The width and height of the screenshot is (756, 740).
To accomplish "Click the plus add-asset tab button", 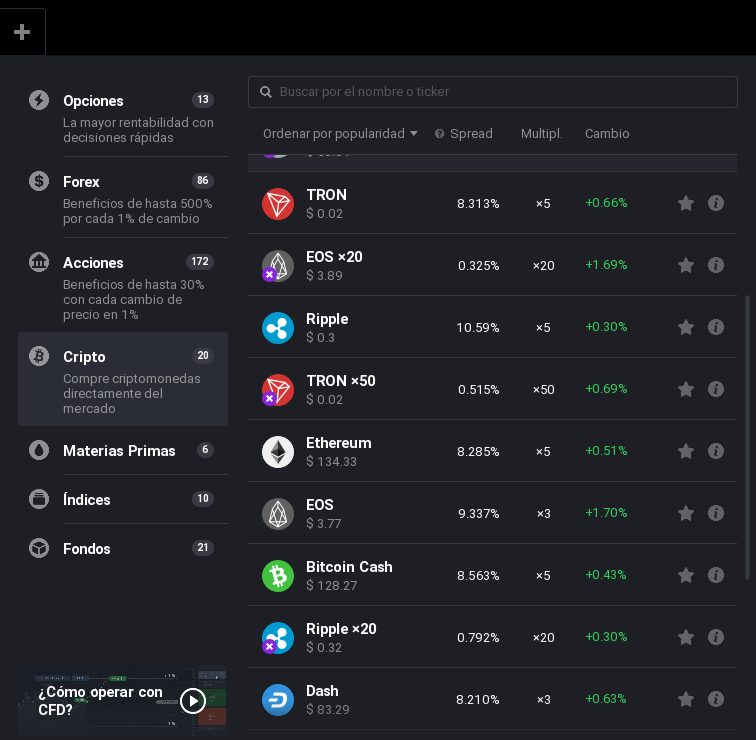I will coord(22,32).
